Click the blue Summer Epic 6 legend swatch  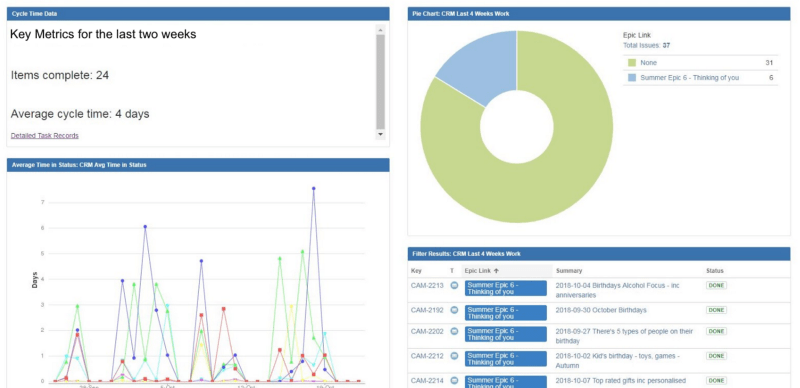[632, 78]
